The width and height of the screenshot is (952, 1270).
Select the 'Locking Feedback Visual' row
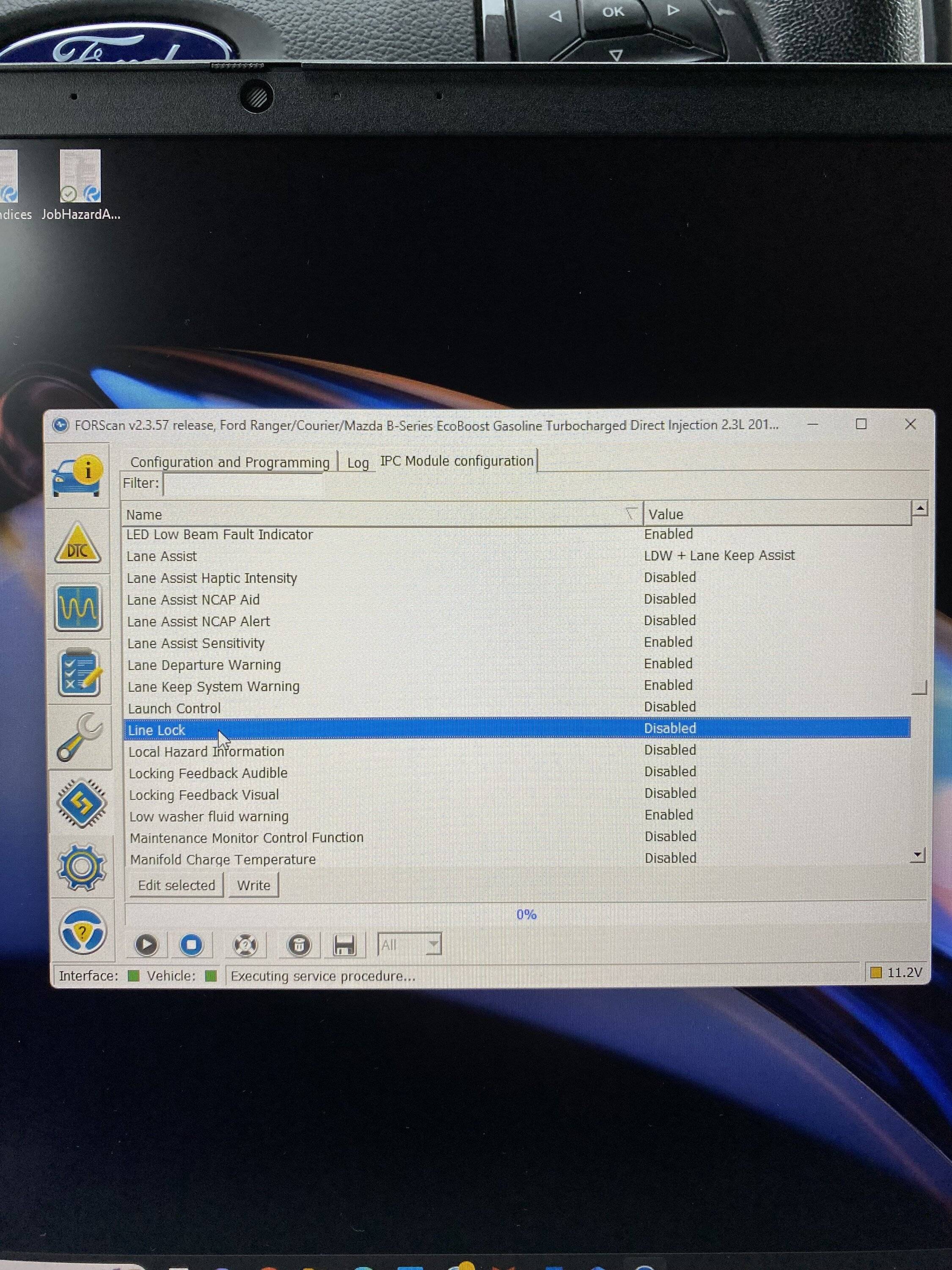[517, 794]
